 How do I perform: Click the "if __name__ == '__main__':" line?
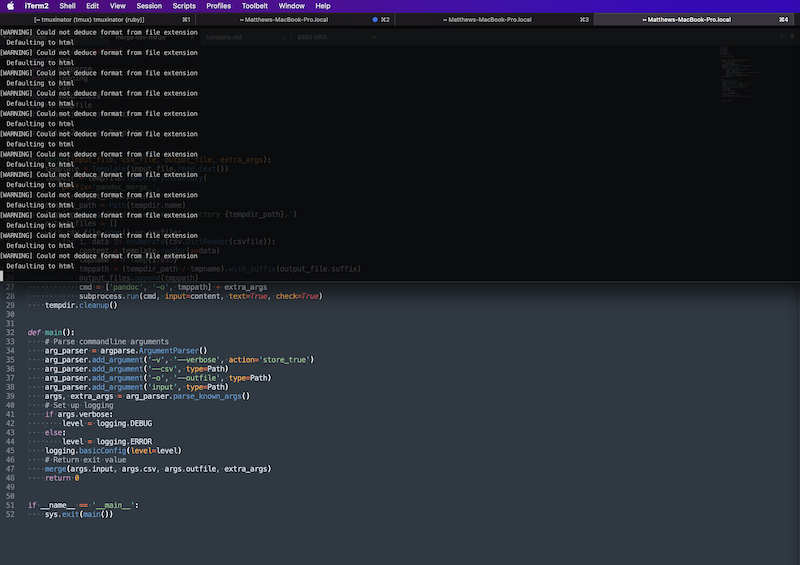(83, 505)
